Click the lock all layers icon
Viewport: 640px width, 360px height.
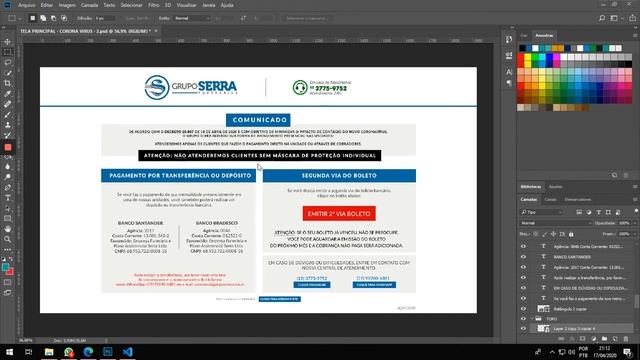tap(571, 234)
